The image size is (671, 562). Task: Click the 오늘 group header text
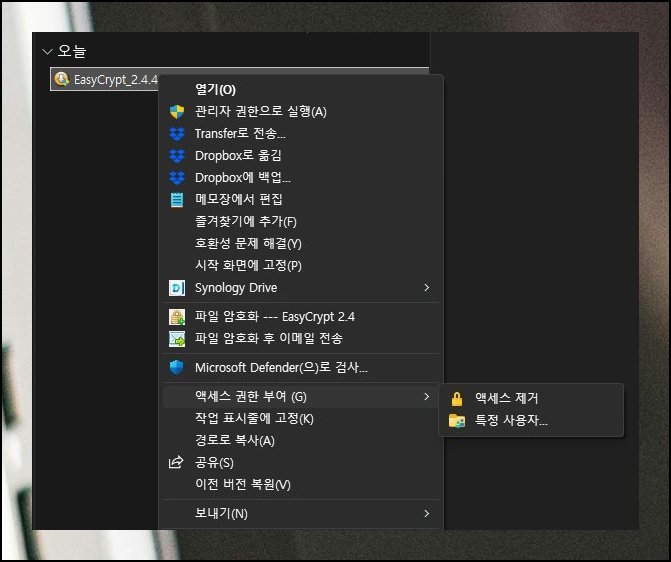click(72, 51)
